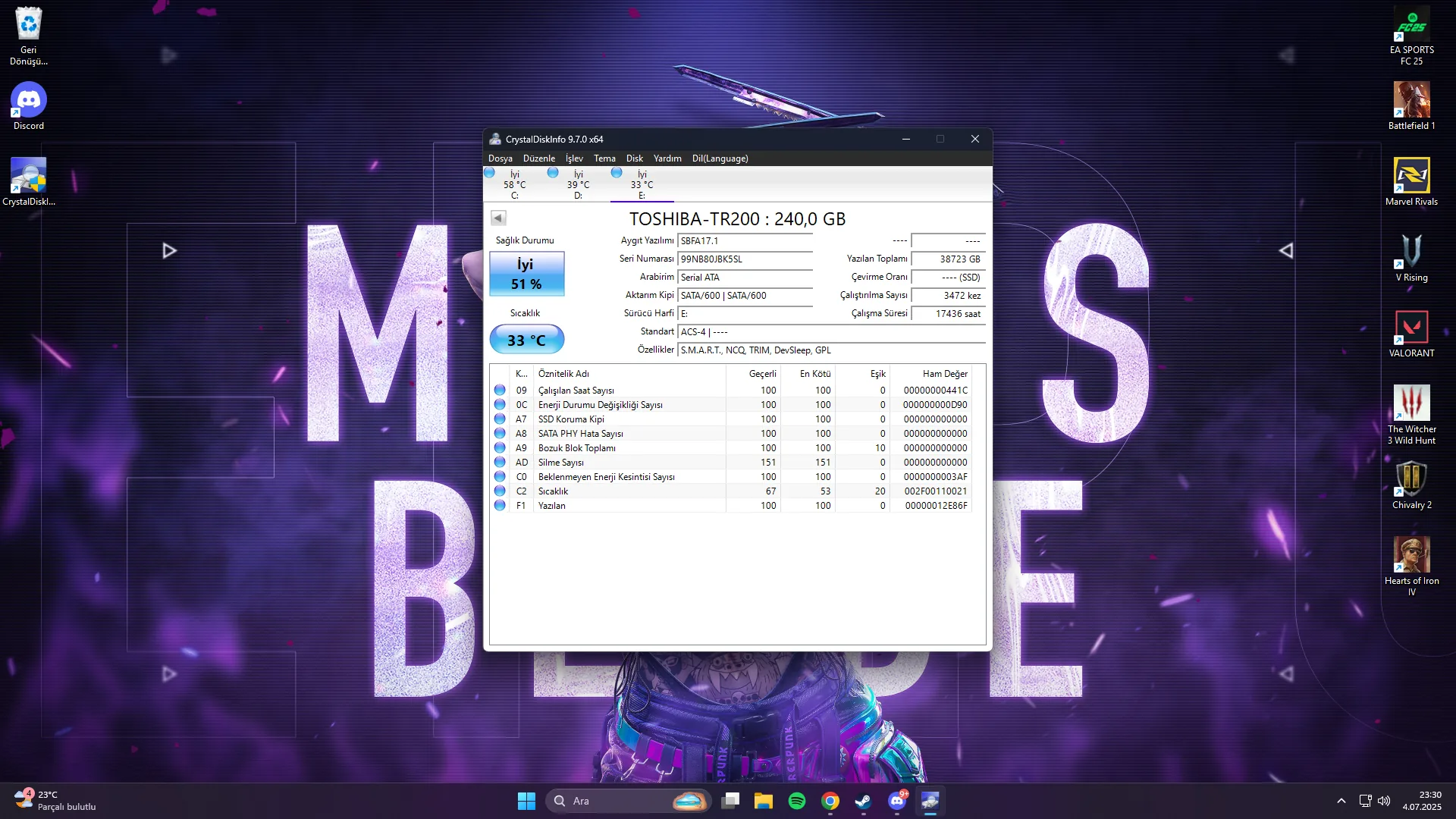Open the Dosya menu
Image resolution: width=1456 pixels, height=819 pixels.
500,158
